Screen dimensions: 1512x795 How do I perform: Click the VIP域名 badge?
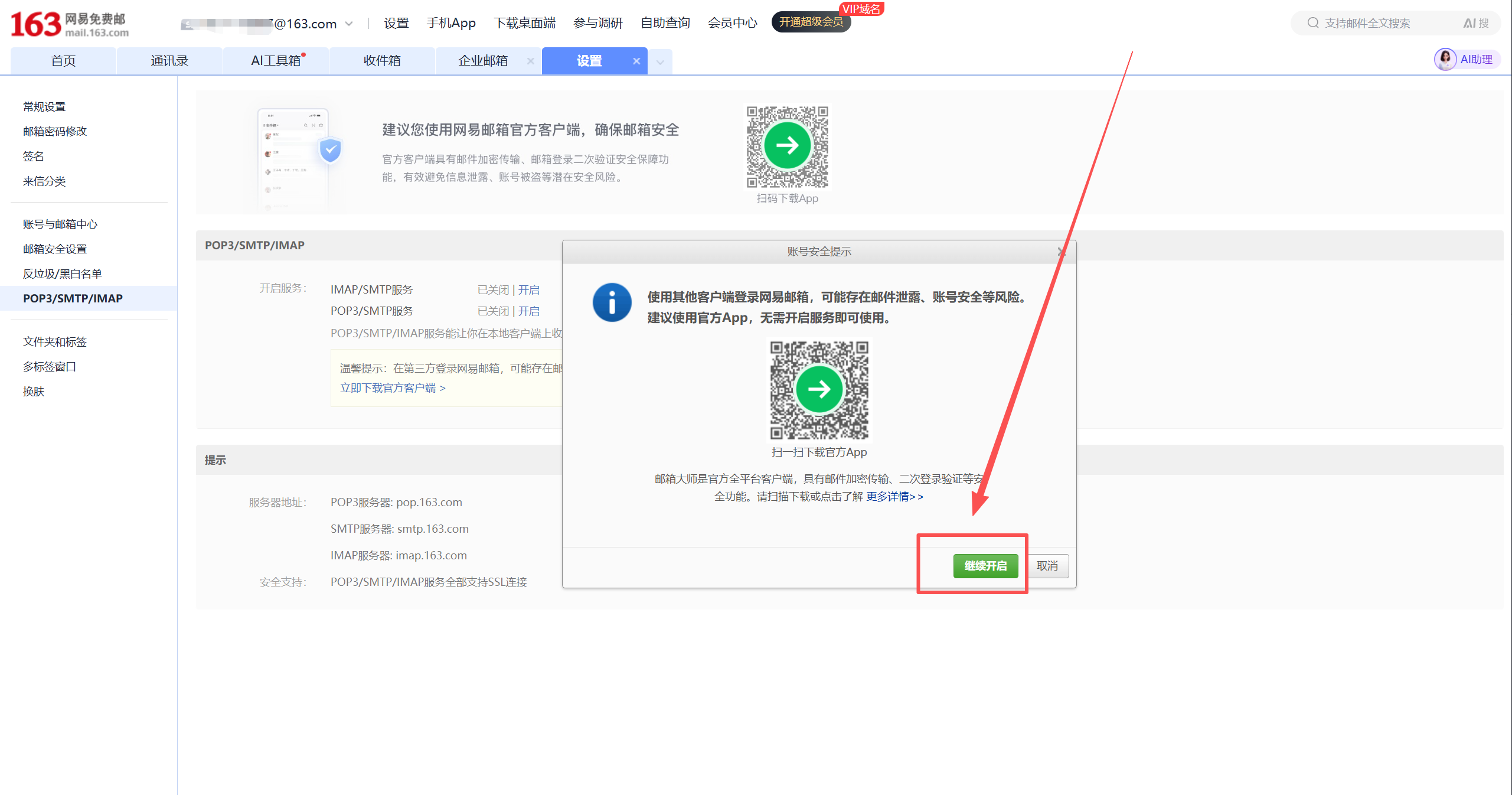[x=863, y=9]
